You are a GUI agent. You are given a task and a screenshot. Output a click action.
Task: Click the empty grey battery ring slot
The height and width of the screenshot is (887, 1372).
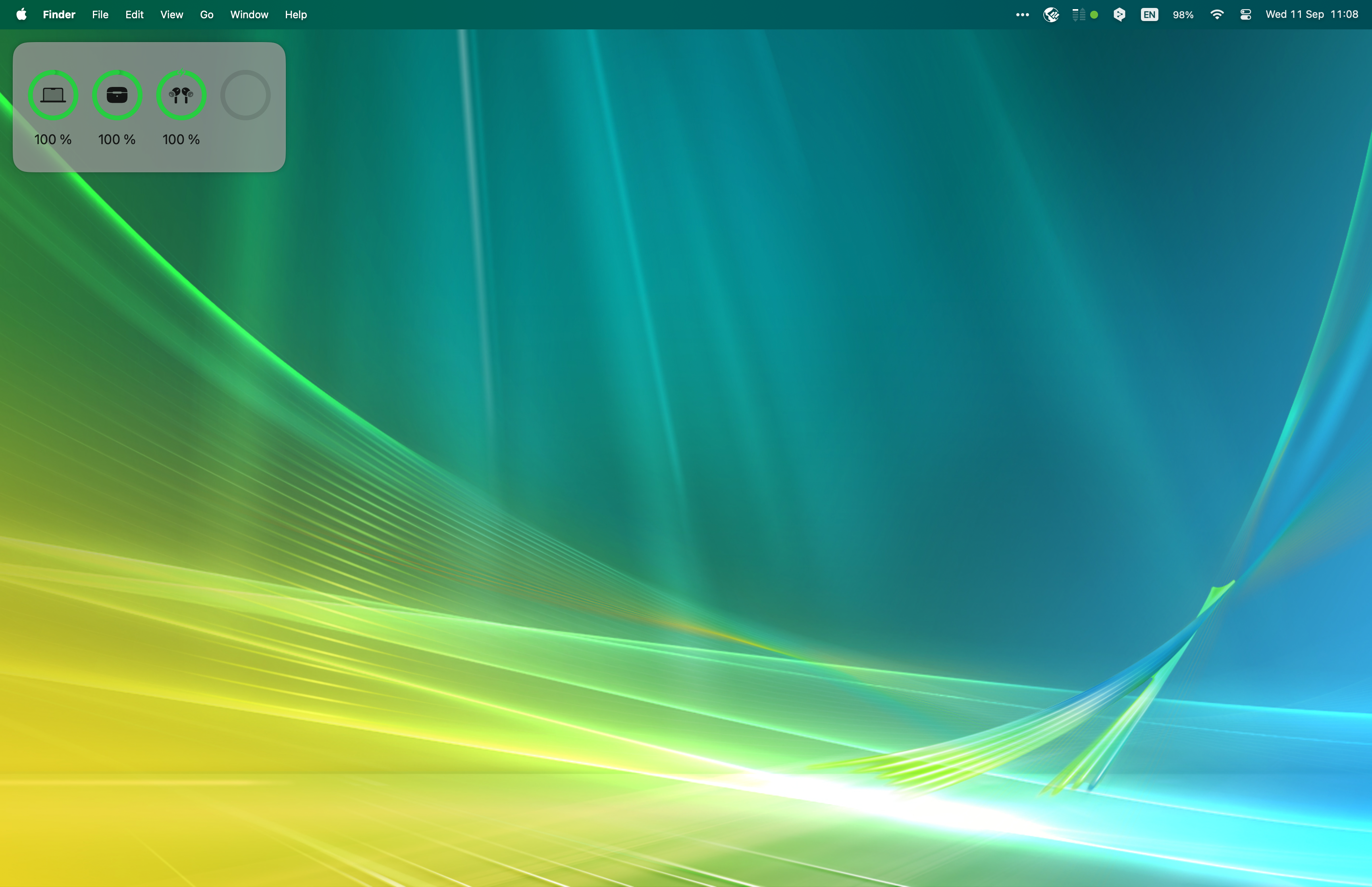pos(245,95)
